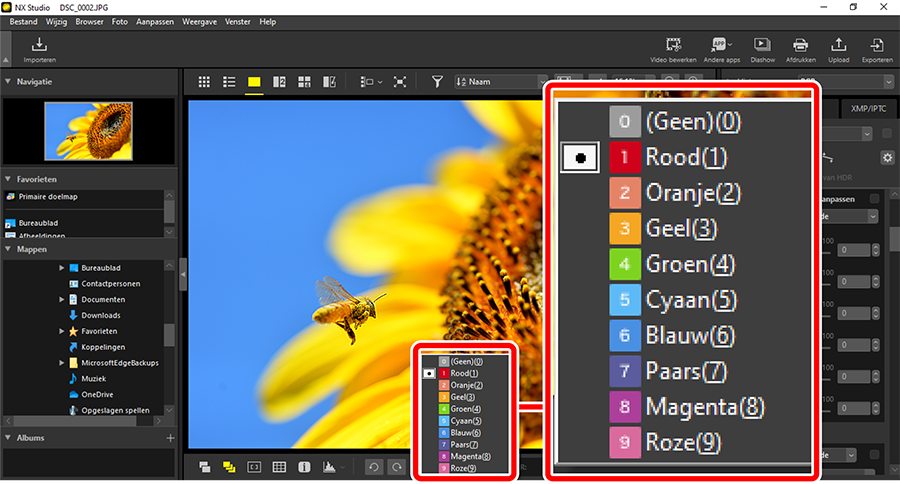Screen dimensions: 900x484
Task: Click the stacked images icon in bottom toolbar
Action: tap(204, 467)
